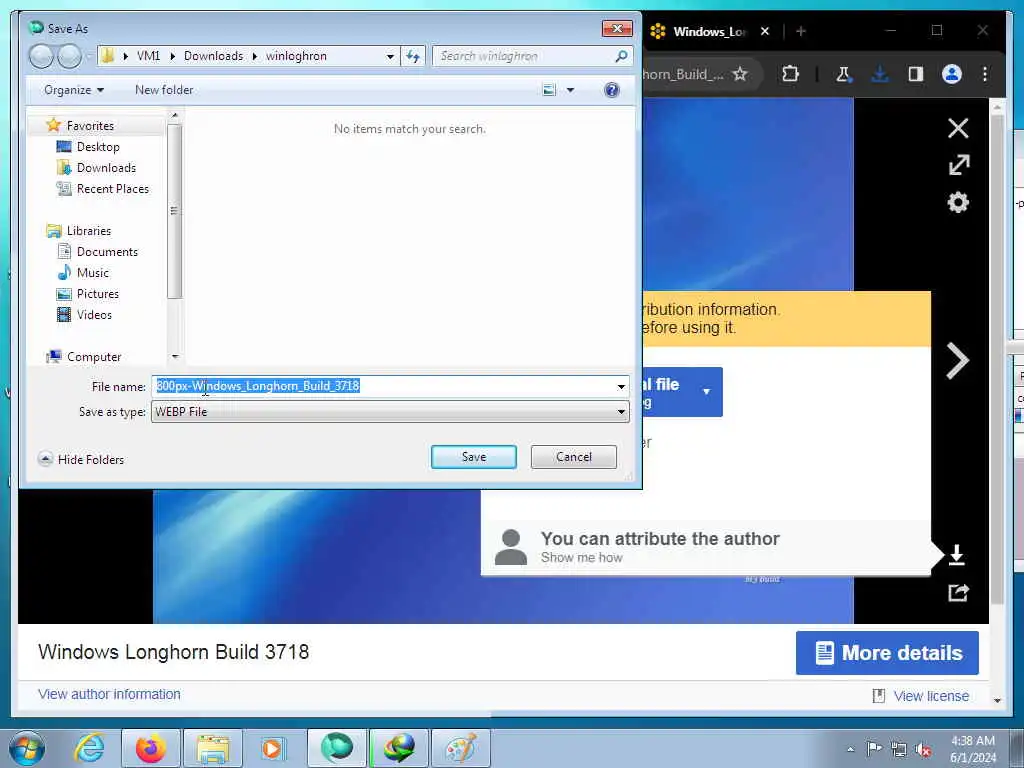
Task: Expand address path history dropdown
Action: pos(390,56)
